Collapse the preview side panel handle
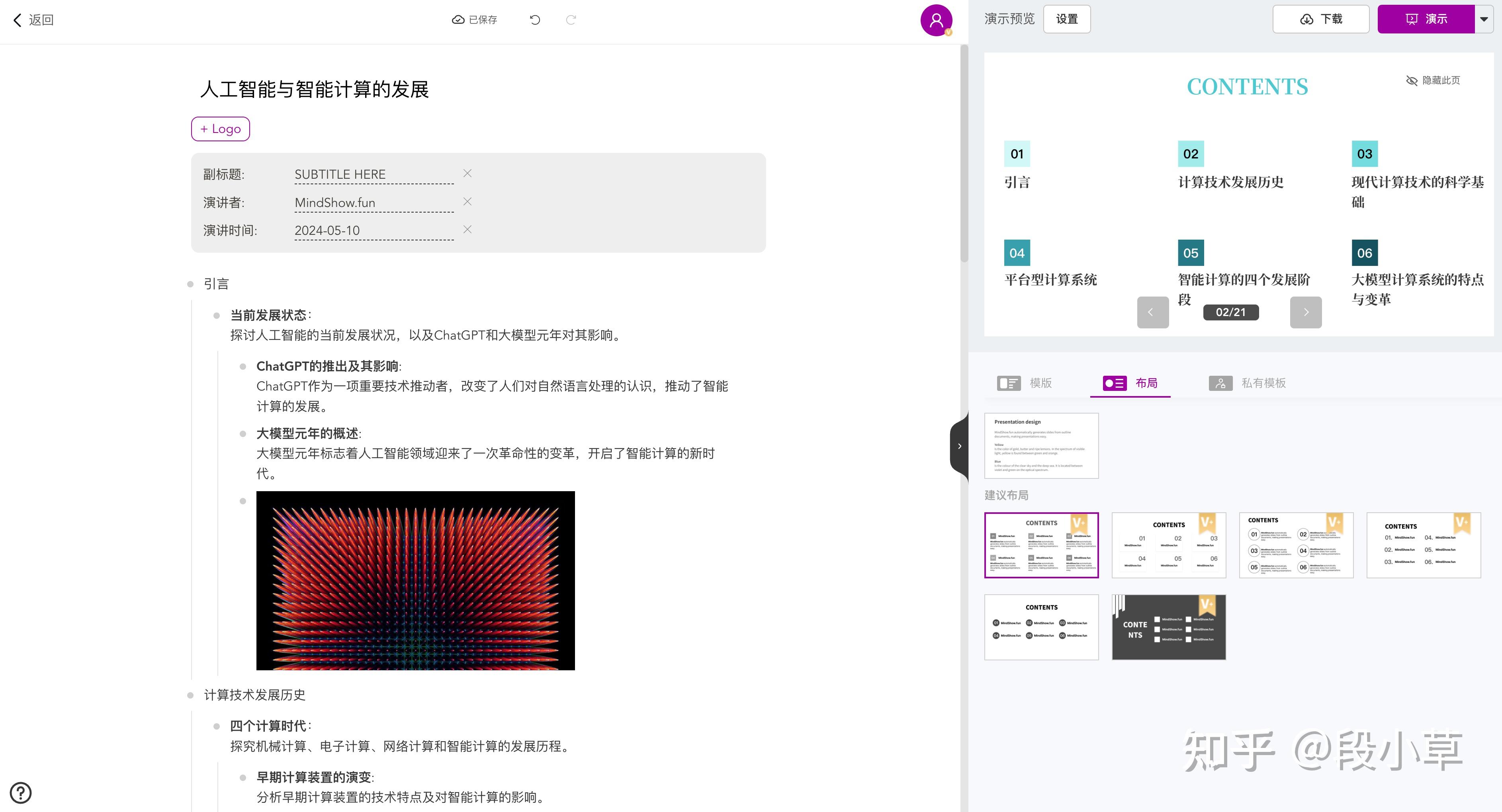 pos(959,446)
